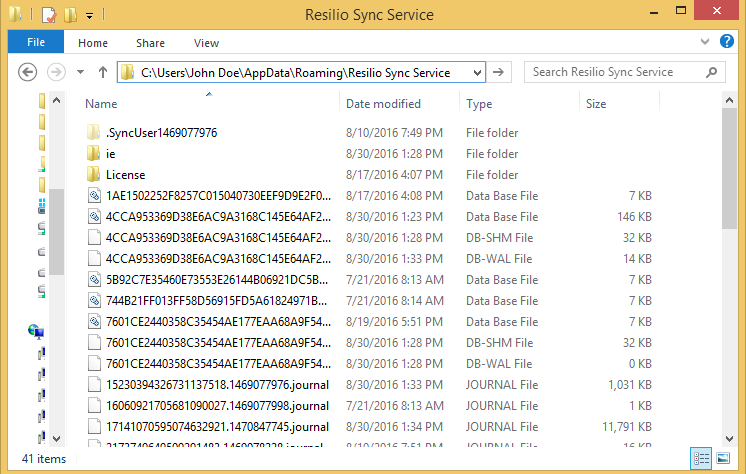The image size is (746, 474).
Task: Select the 1AE1502252F8257C database file icon
Action: coord(94,196)
